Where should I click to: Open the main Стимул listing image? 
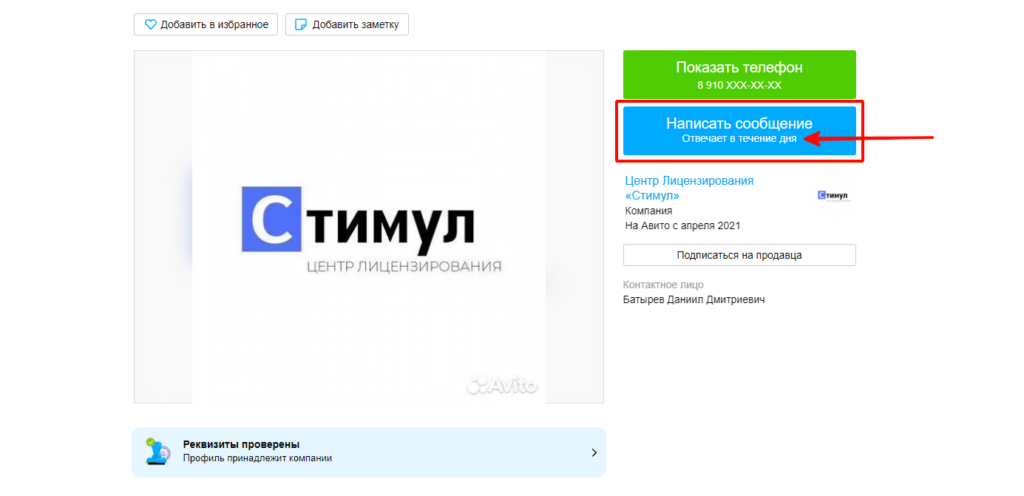pyautogui.click(x=369, y=227)
